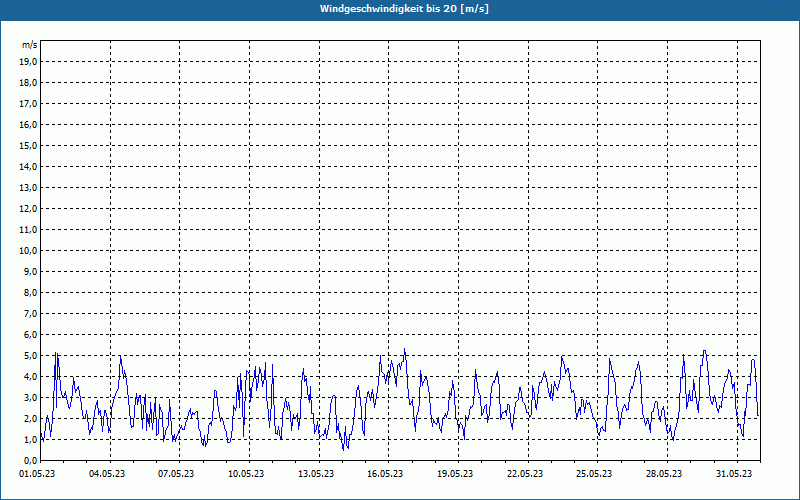The image size is (800, 500).
Task: Click the 10,0 y-axis label
Action: coord(28,251)
